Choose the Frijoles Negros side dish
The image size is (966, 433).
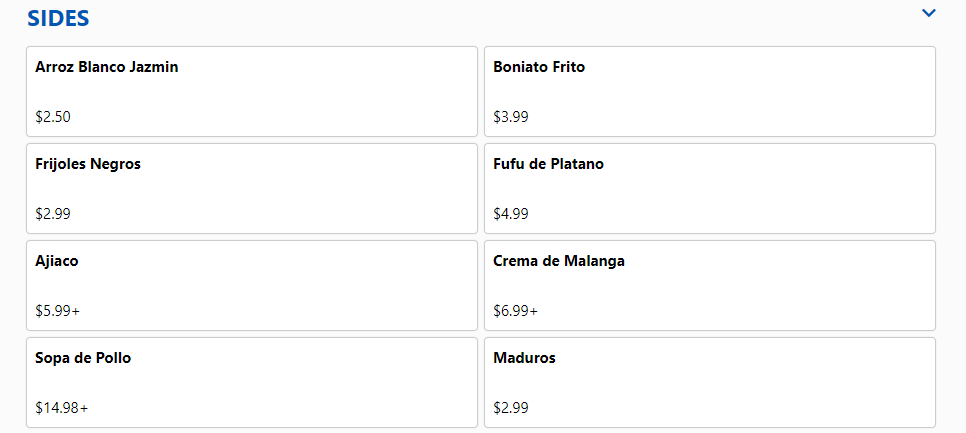pos(251,188)
